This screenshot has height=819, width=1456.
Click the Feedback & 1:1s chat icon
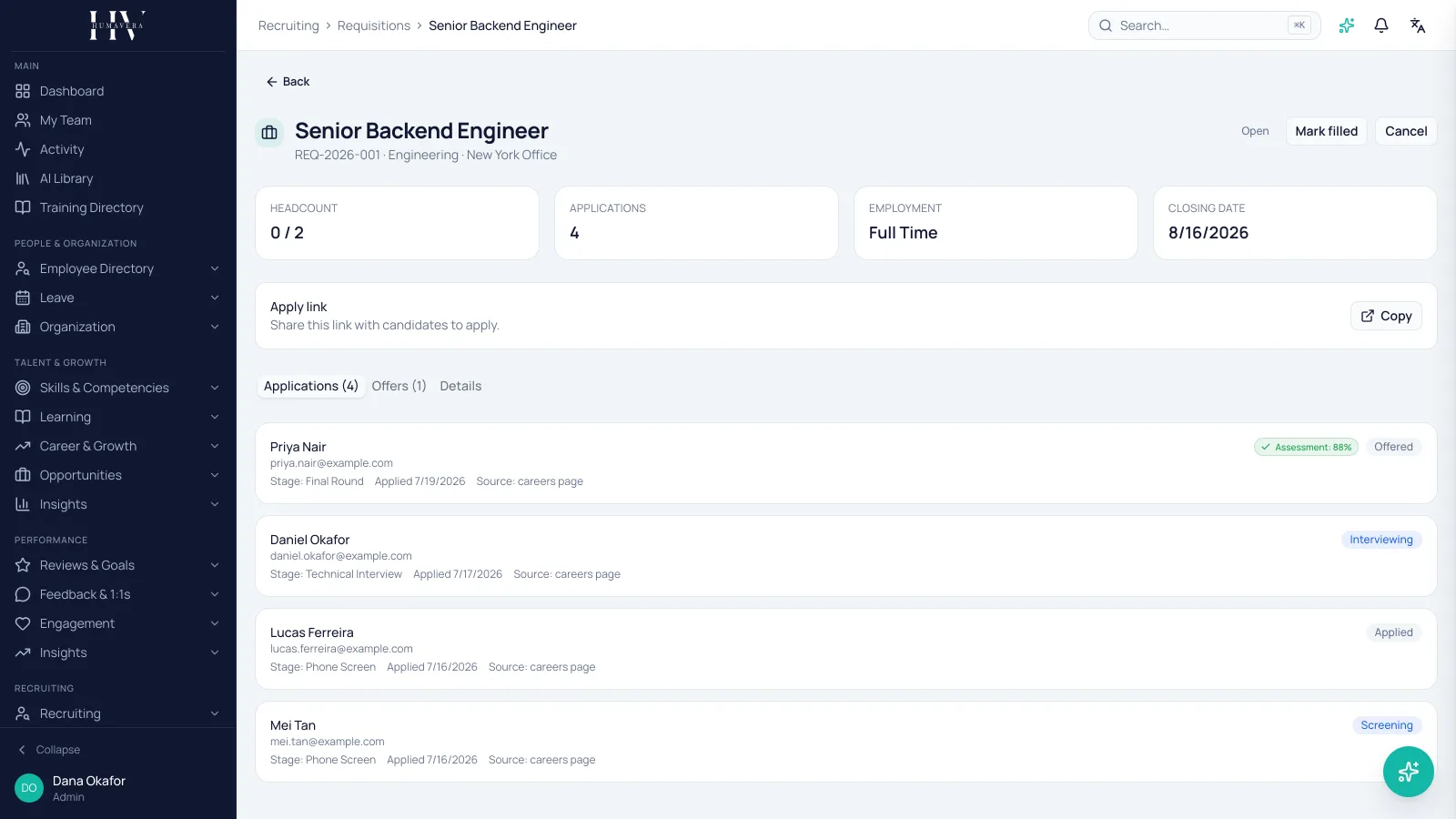(x=23, y=594)
